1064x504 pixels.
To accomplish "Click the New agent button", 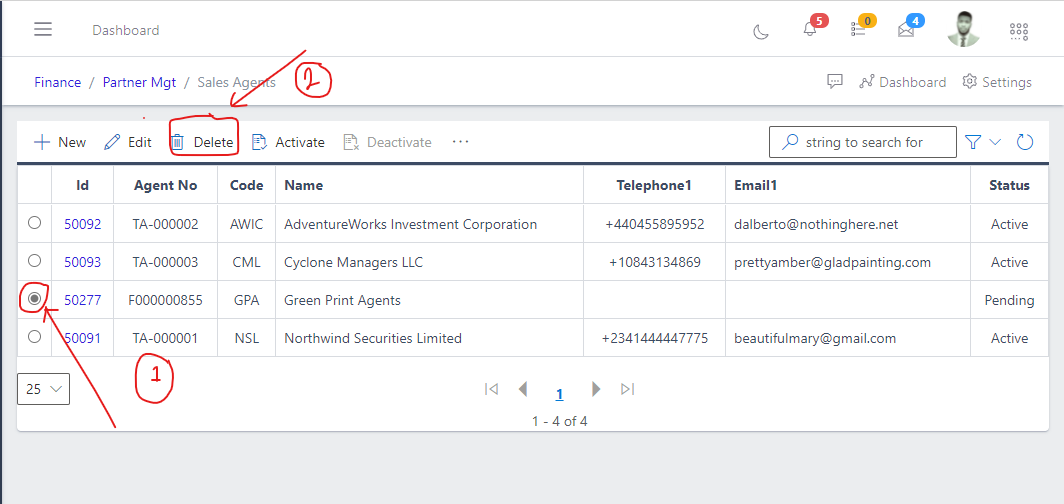I will click(60, 142).
